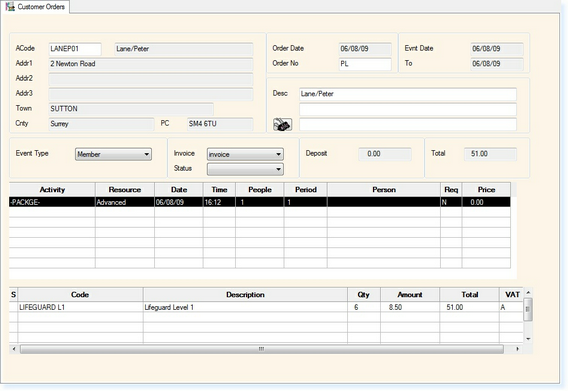Click the Amount cell 8.50
This screenshot has width=568, height=391.
pyautogui.click(x=410, y=307)
